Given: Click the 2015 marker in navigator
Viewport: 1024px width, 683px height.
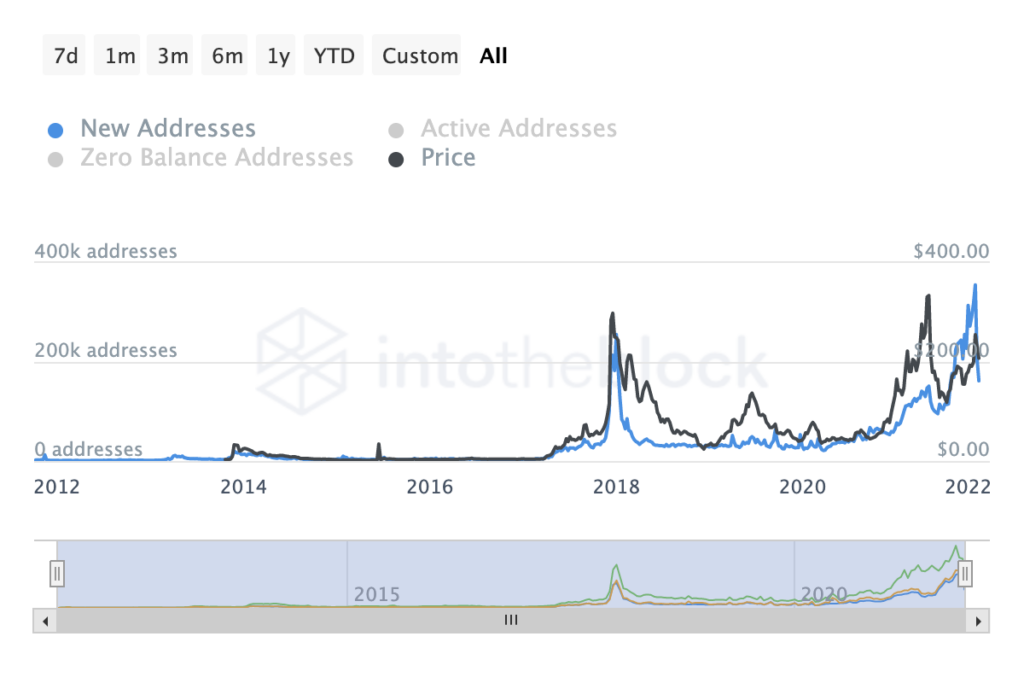Looking at the screenshot, I should (x=376, y=594).
